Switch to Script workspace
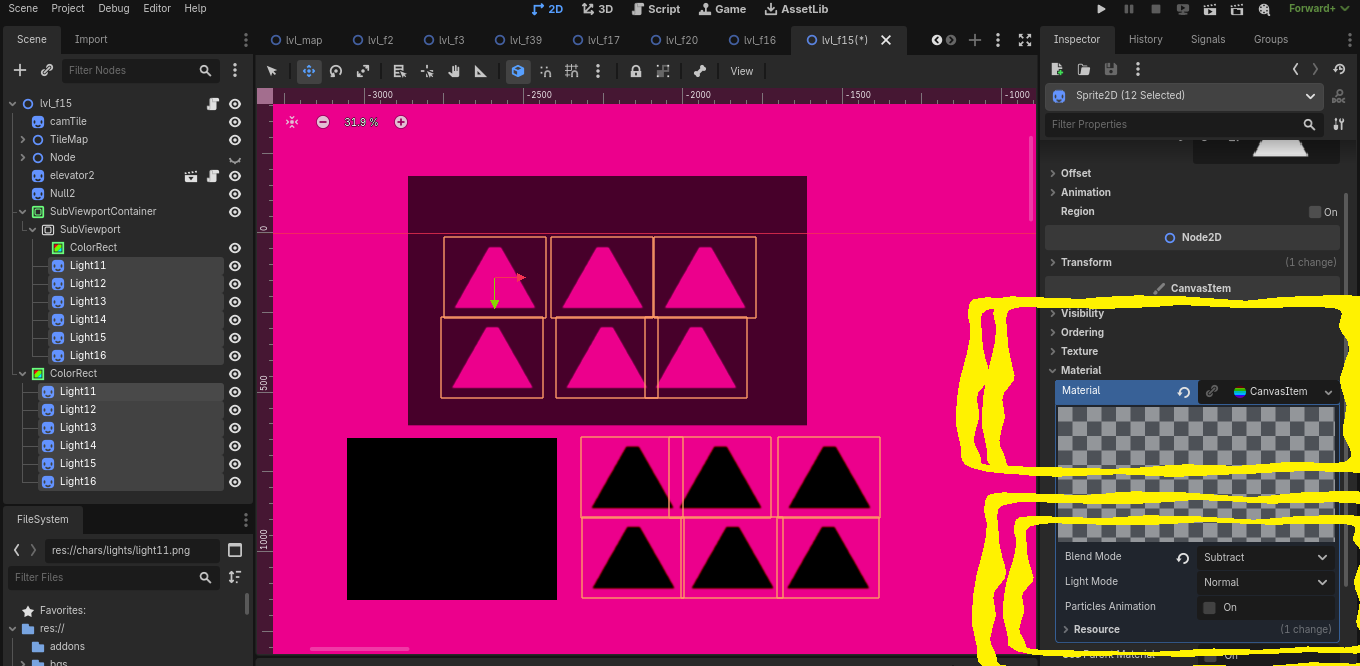The width and height of the screenshot is (1360, 666). click(656, 9)
